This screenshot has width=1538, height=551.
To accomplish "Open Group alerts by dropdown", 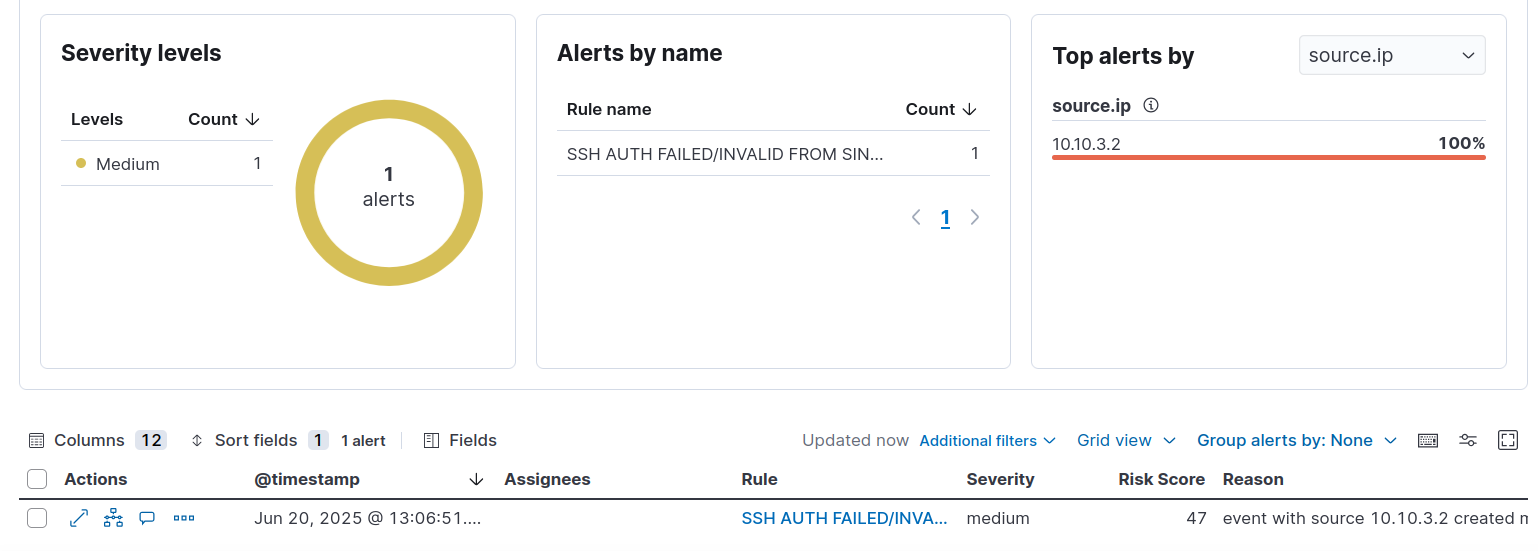I will (x=1296, y=440).
